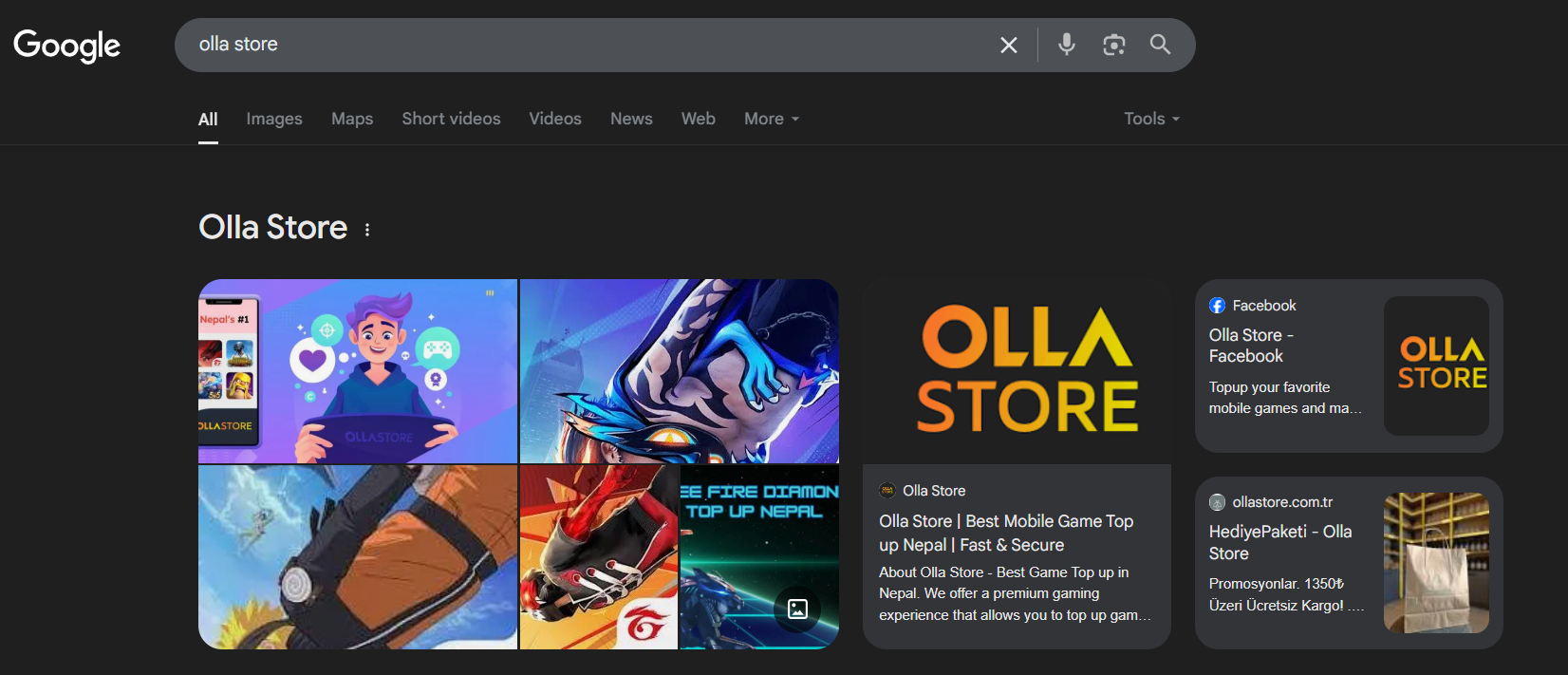Screen dimensions: 1568x675
Task: Open three-dot menu beside Olla Store heading
Action: 367,230
